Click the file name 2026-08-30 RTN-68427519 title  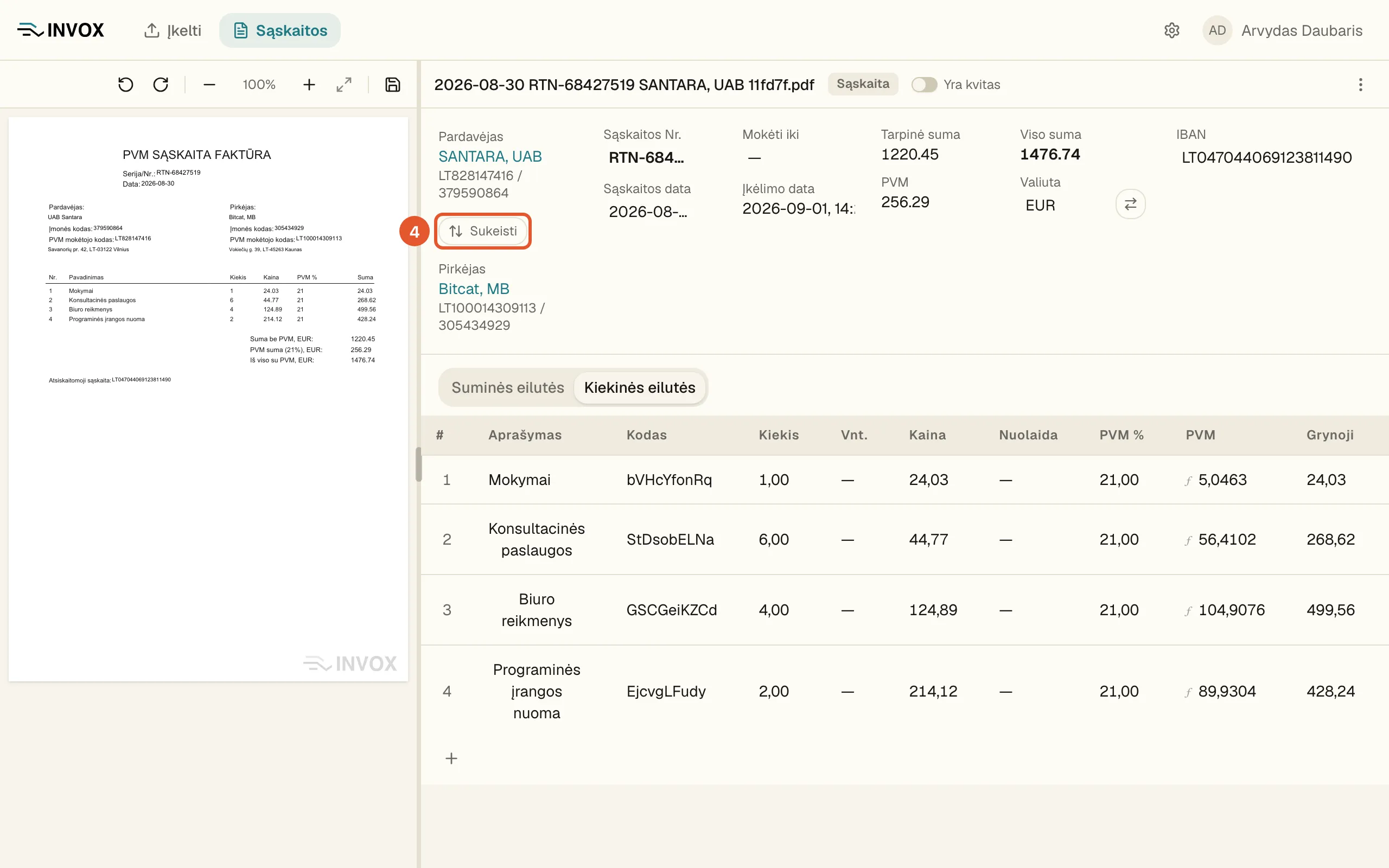pyautogui.click(x=624, y=85)
